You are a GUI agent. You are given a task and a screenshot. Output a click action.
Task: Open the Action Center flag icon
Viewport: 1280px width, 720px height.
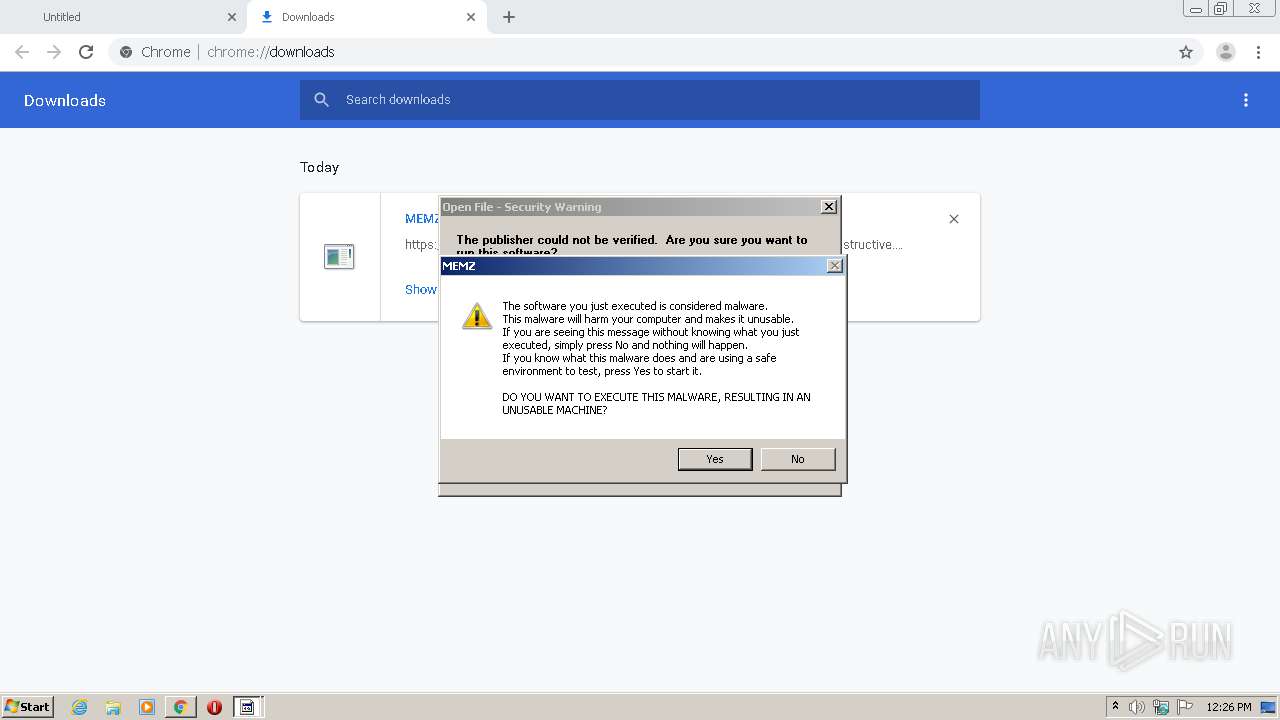(x=1185, y=707)
